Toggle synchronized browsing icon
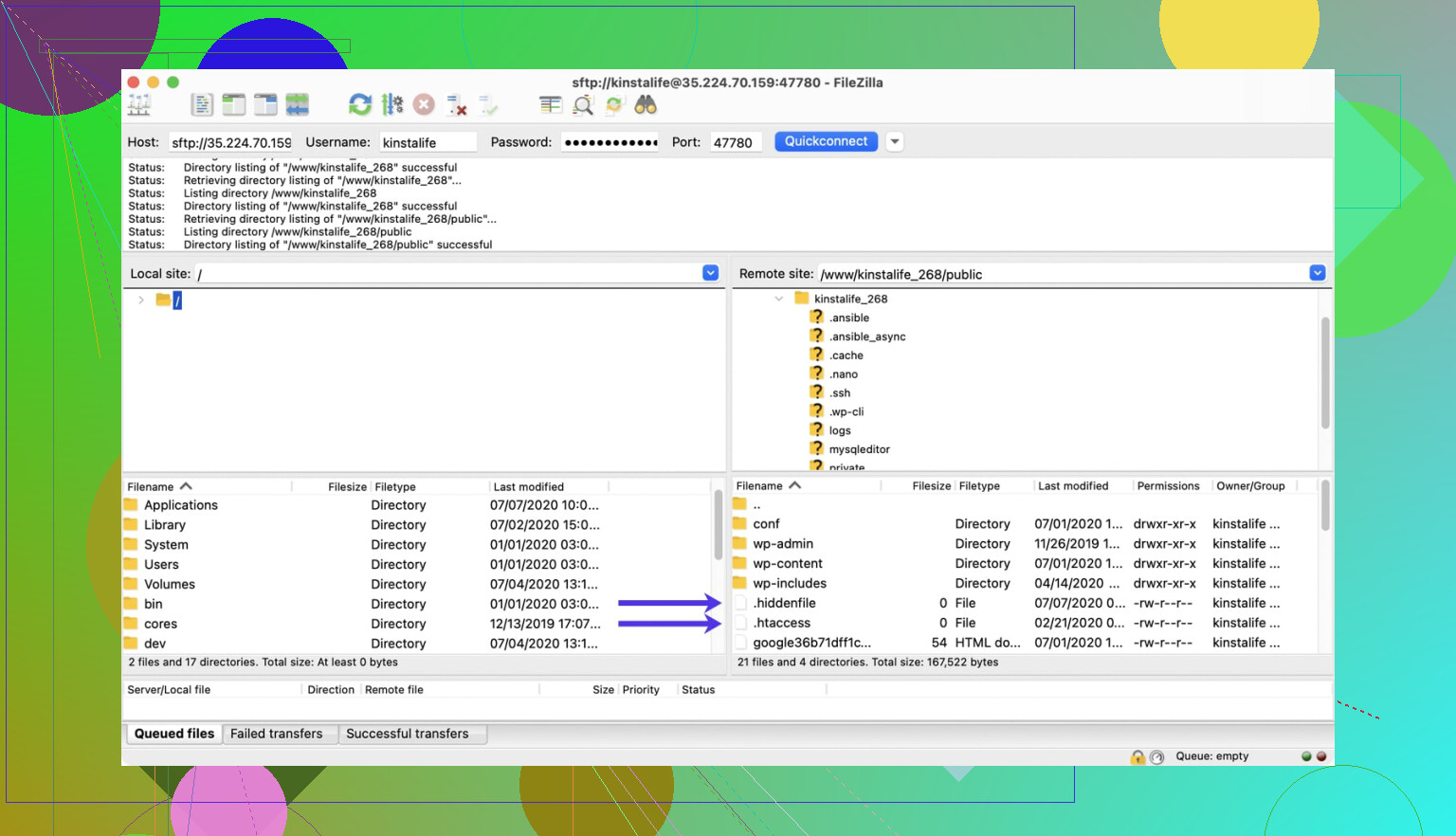The width and height of the screenshot is (1456, 836). click(x=614, y=105)
